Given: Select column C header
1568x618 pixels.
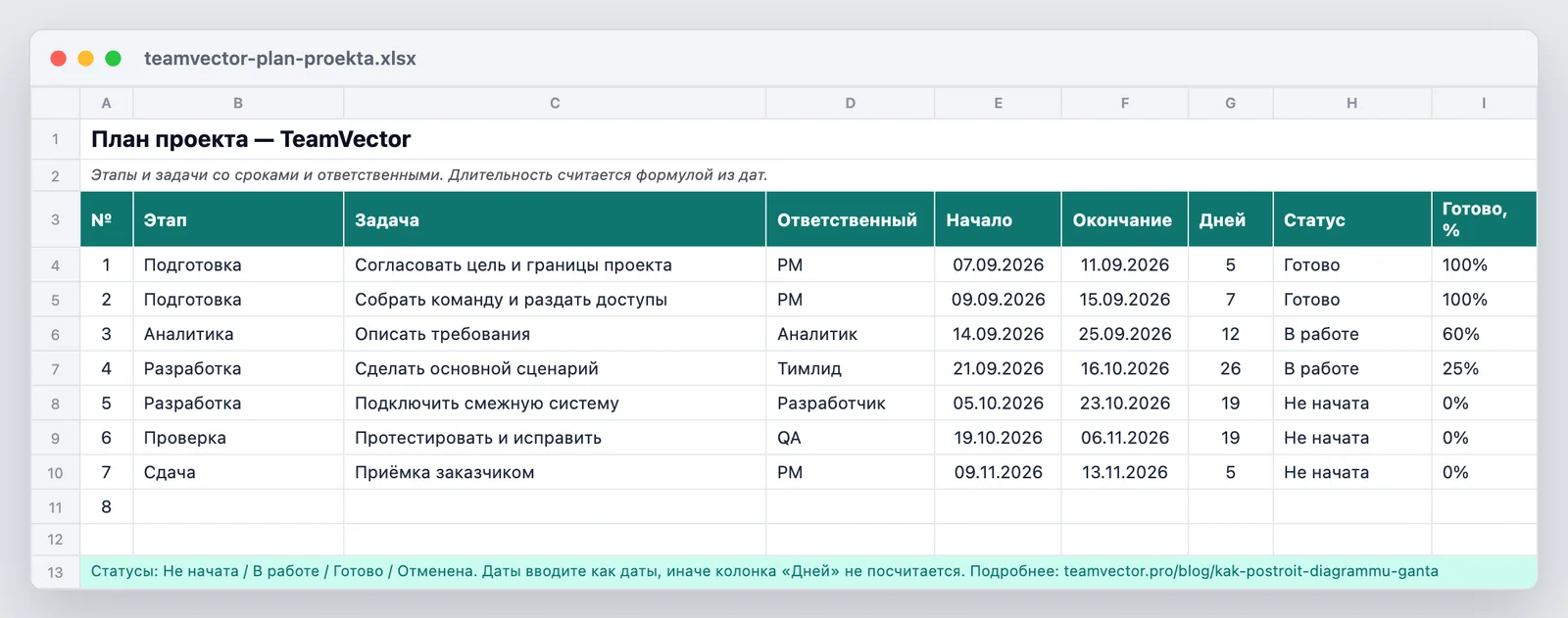Looking at the screenshot, I should pos(555,103).
